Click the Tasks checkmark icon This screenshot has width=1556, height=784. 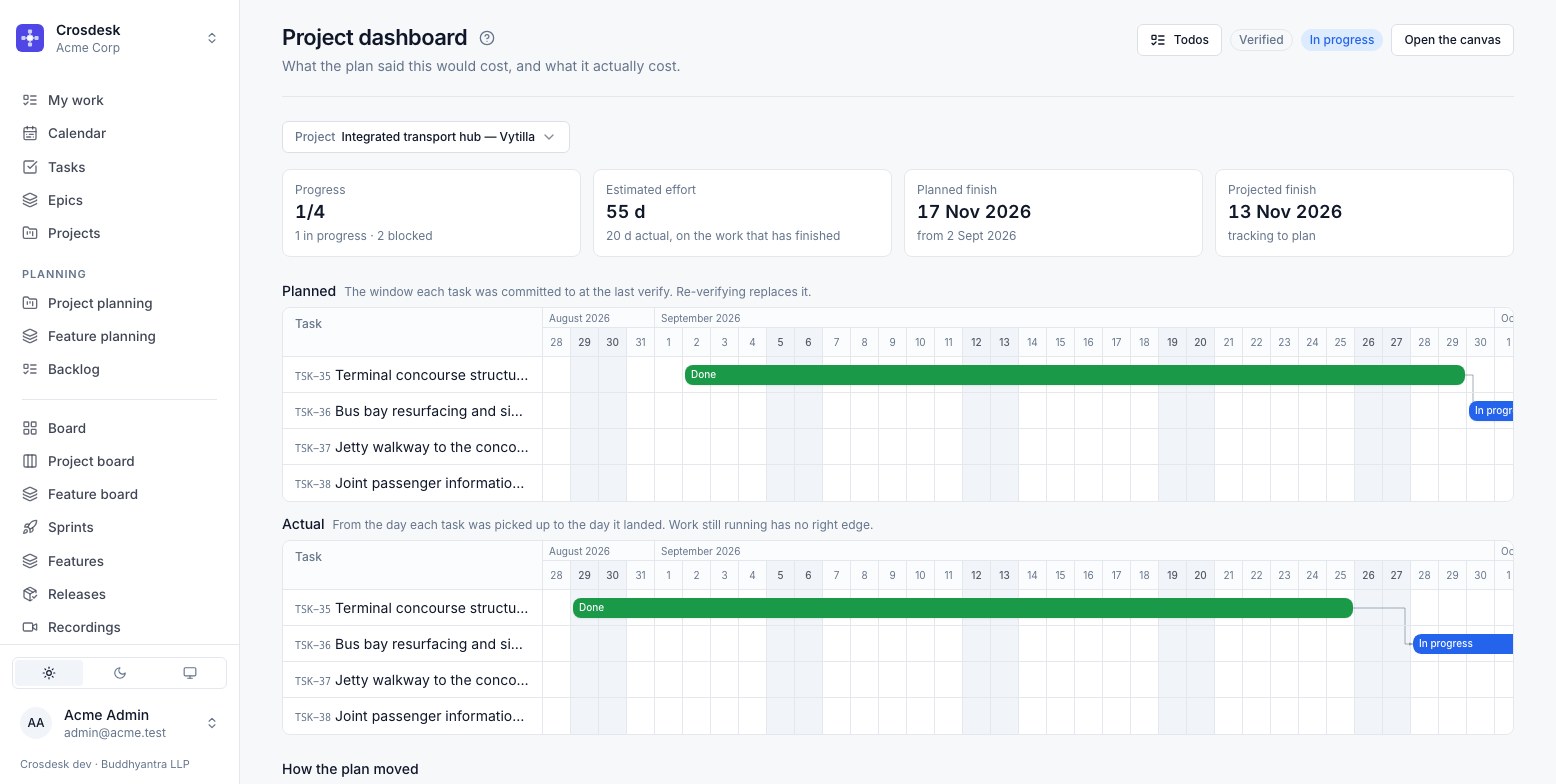coord(30,167)
